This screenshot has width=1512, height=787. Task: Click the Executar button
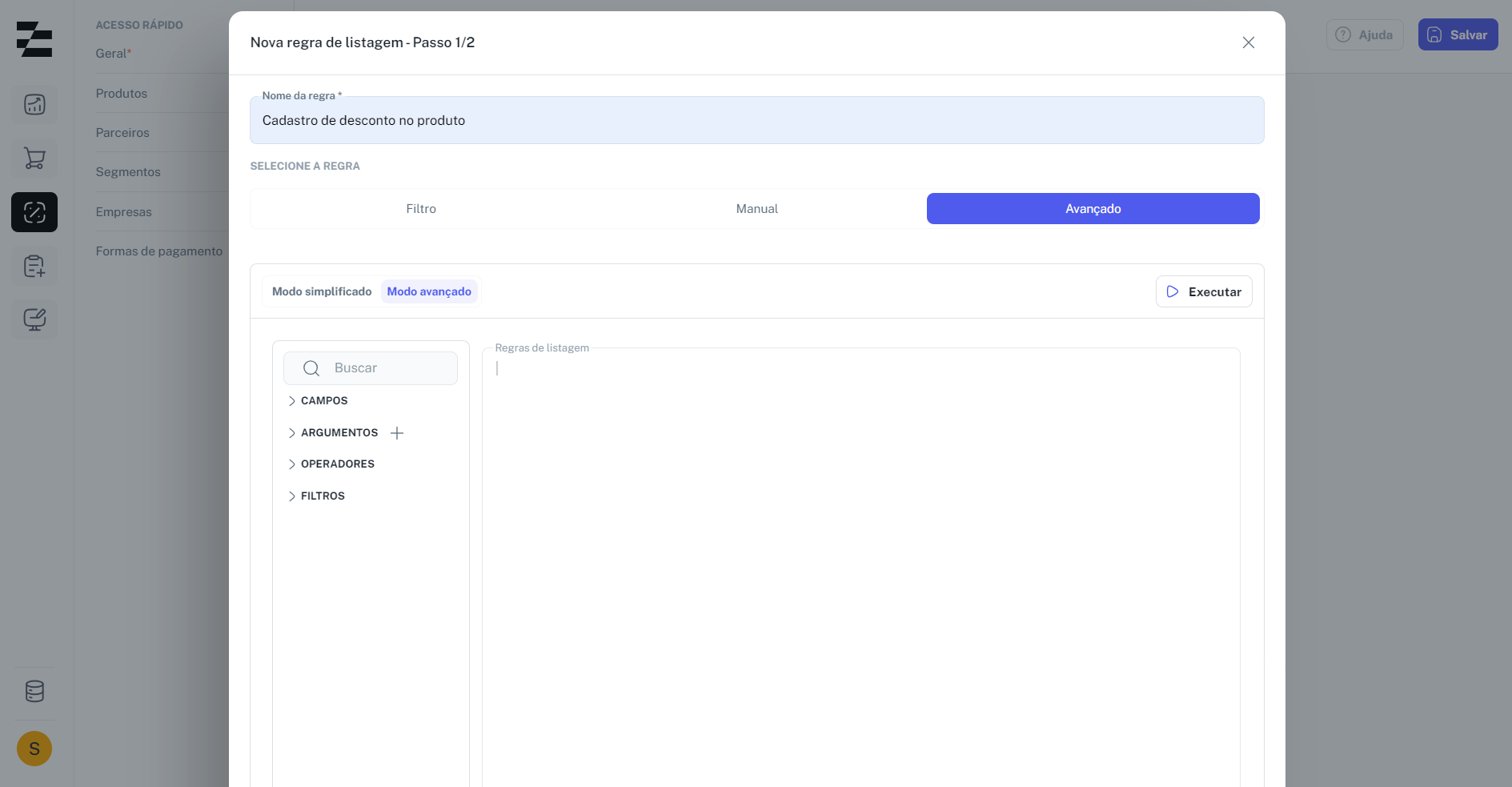tap(1204, 291)
